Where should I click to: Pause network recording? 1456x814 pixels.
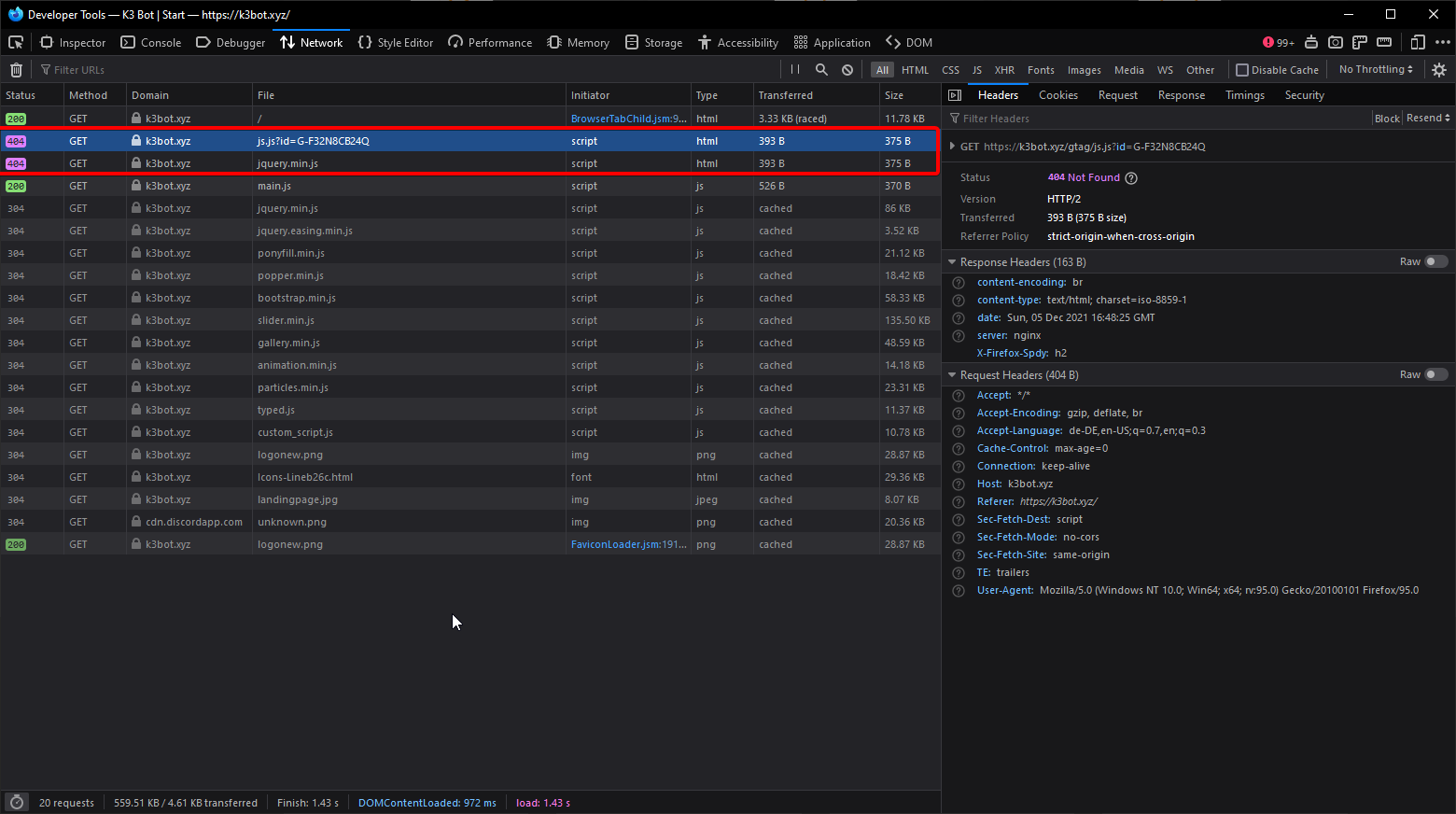(x=795, y=69)
